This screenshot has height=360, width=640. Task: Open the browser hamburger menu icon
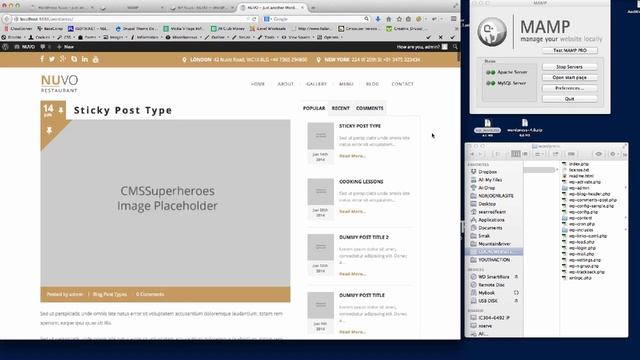[453, 19]
